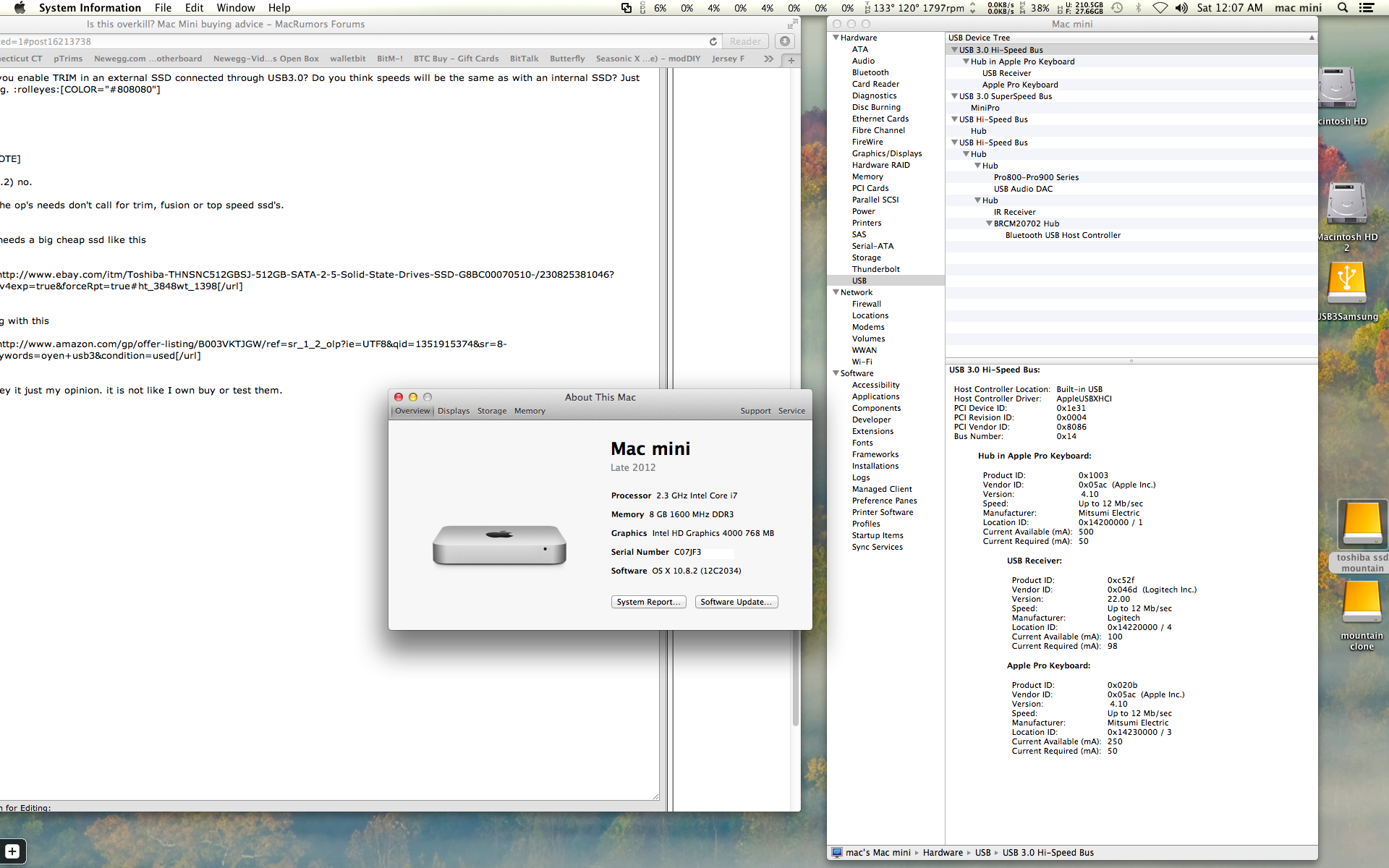The height and width of the screenshot is (868, 1389).
Task: Click the plus icon at bottom left
Action: tap(12, 851)
